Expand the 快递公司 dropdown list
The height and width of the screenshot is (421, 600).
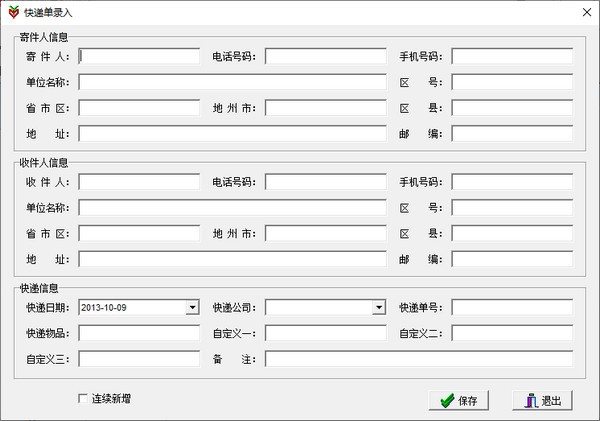pyautogui.click(x=379, y=307)
